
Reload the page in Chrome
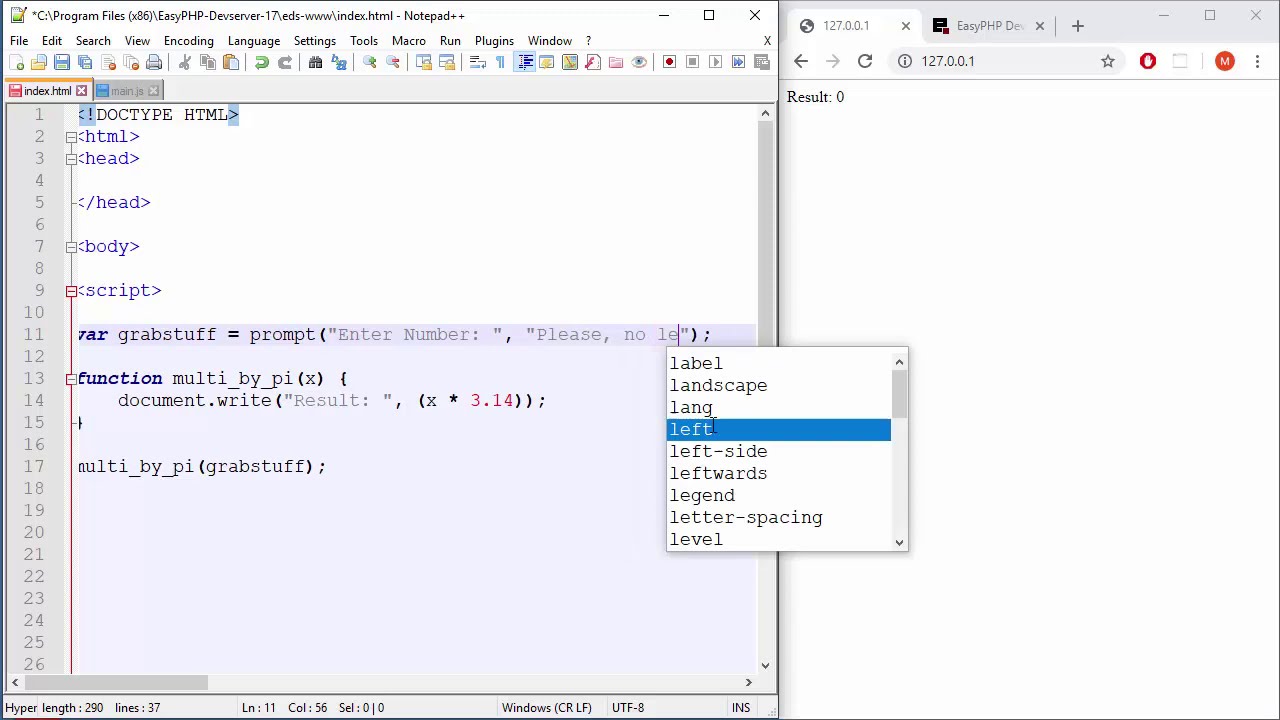pyautogui.click(x=865, y=61)
